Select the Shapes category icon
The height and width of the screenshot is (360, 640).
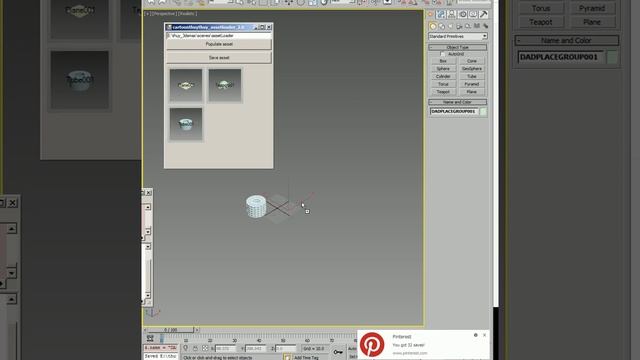(x=442, y=26)
